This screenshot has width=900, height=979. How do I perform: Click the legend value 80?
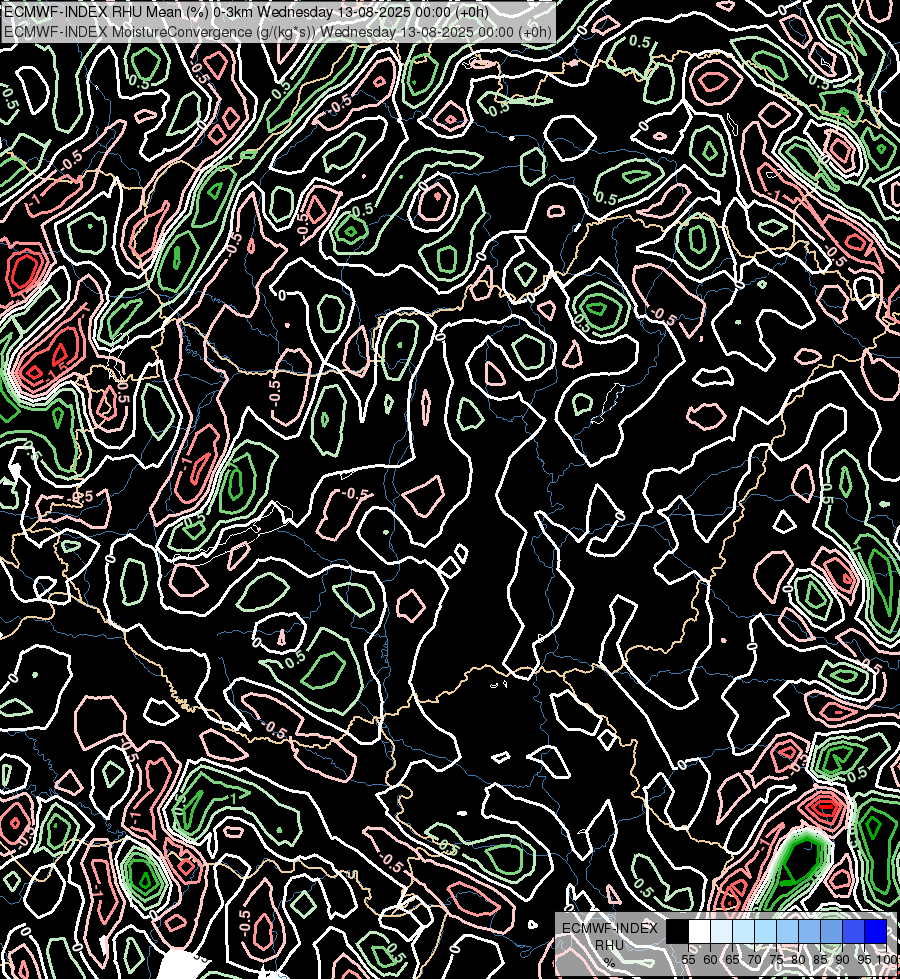pos(798,960)
